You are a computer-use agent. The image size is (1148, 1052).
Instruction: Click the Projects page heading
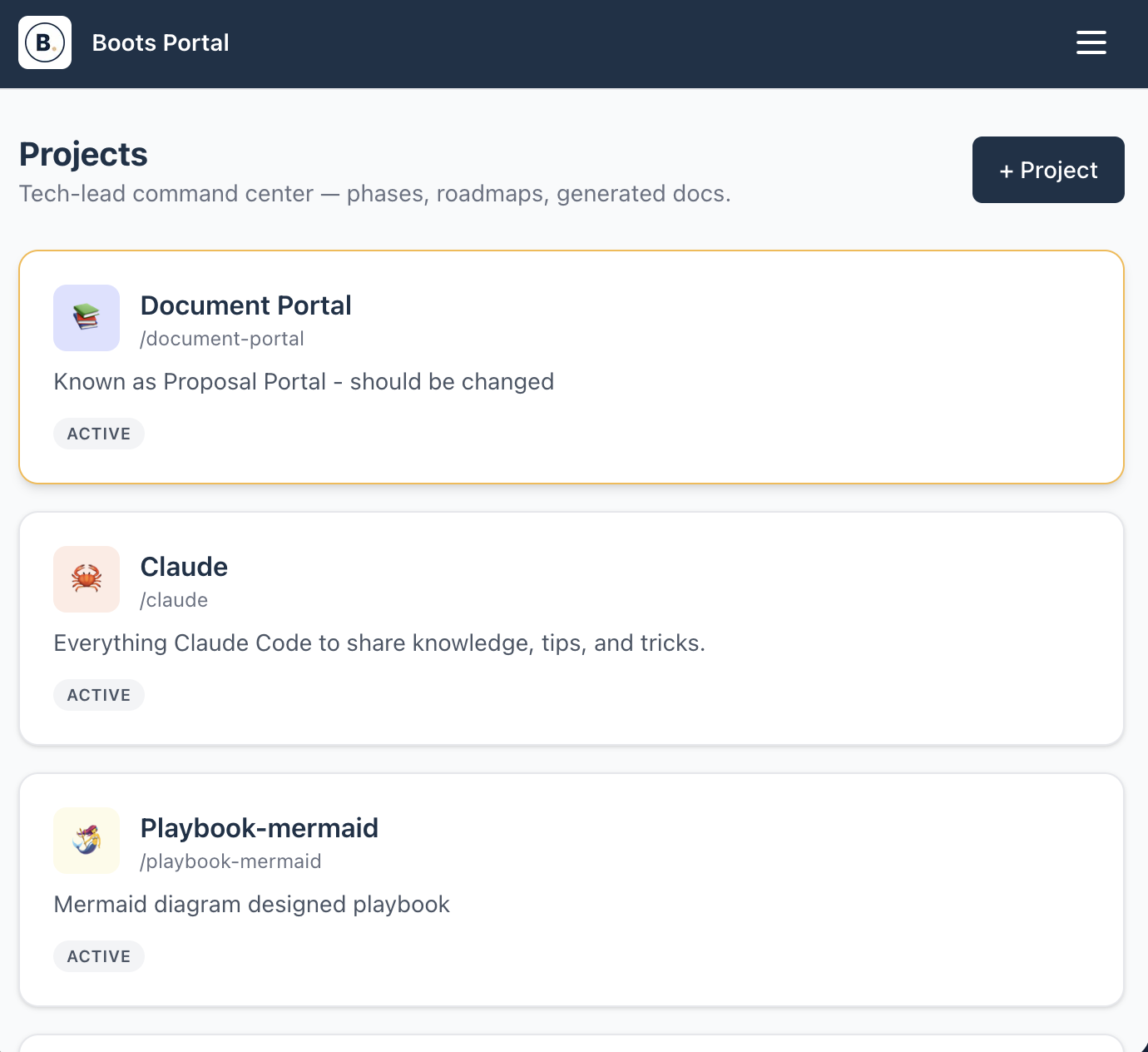point(83,155)
